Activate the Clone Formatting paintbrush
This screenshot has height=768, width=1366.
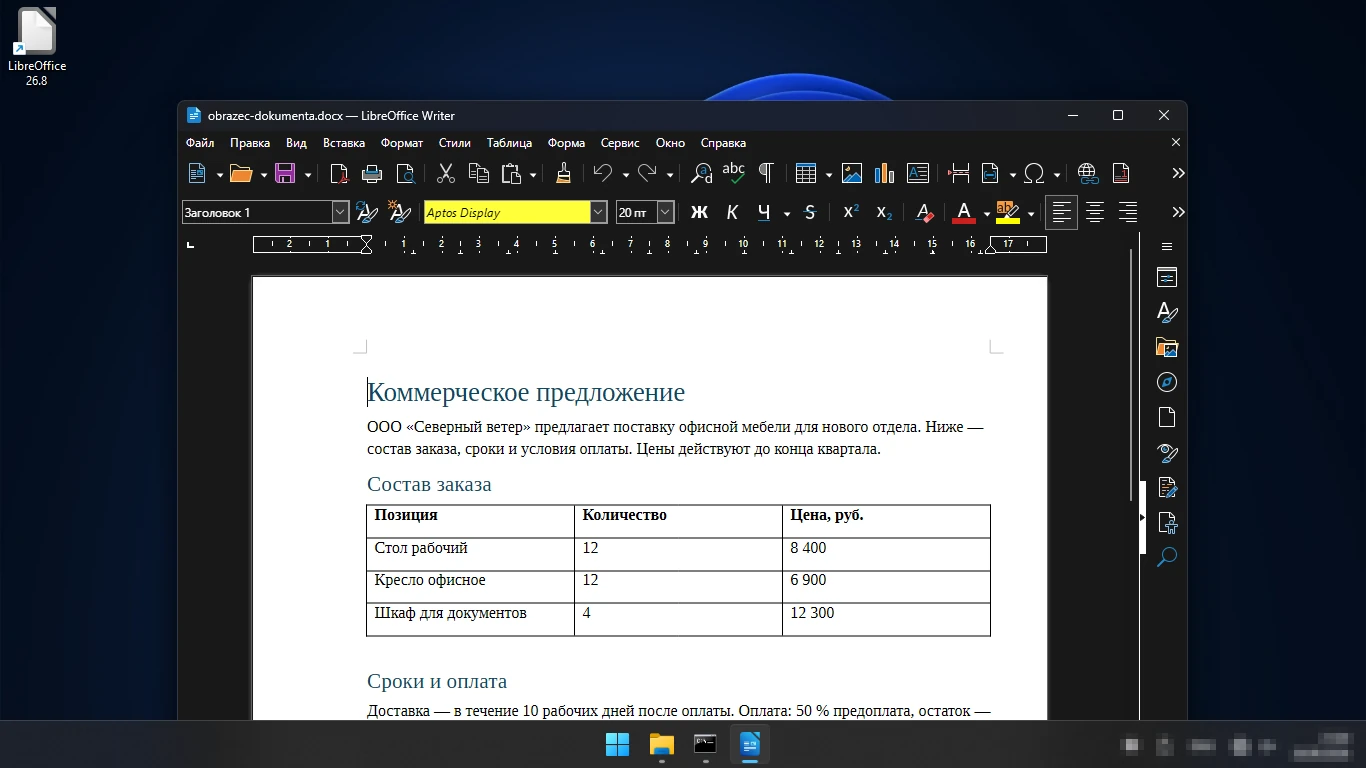563,174
